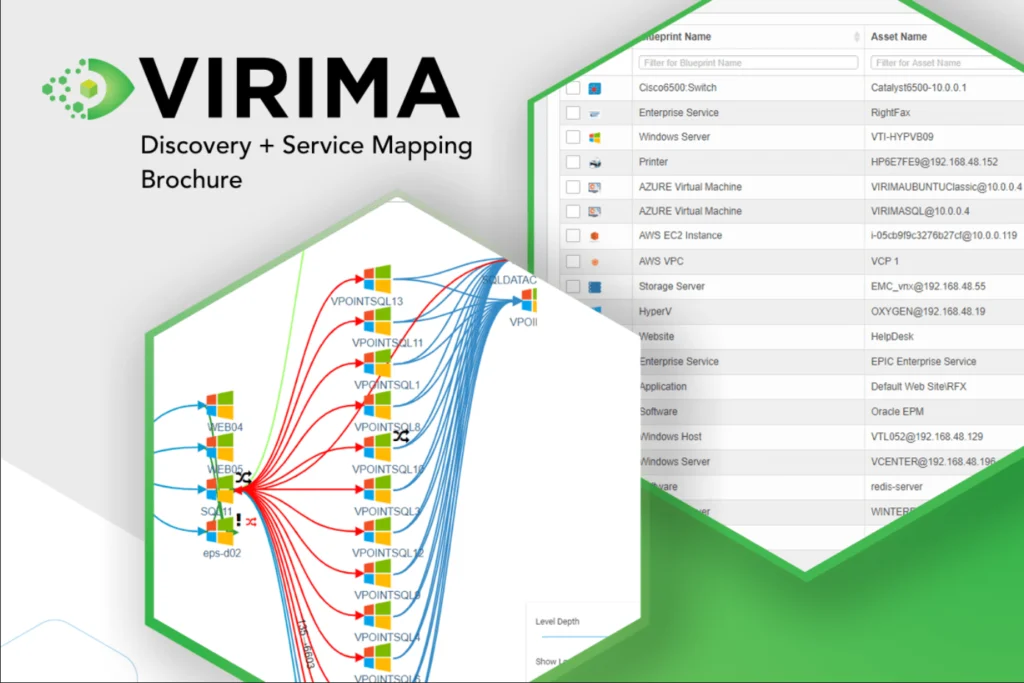Select the AWS VPC row checkbox

click(572, 261)
